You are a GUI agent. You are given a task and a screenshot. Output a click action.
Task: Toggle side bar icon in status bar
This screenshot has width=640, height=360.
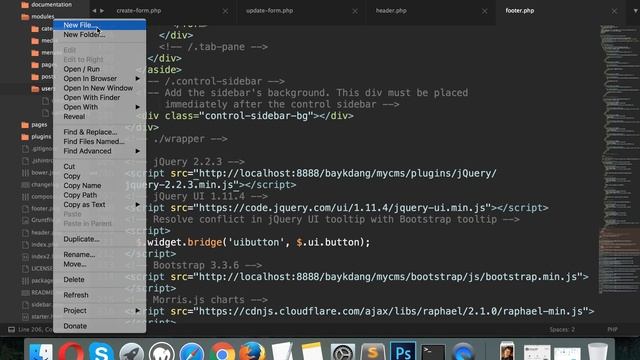point(11,329)
